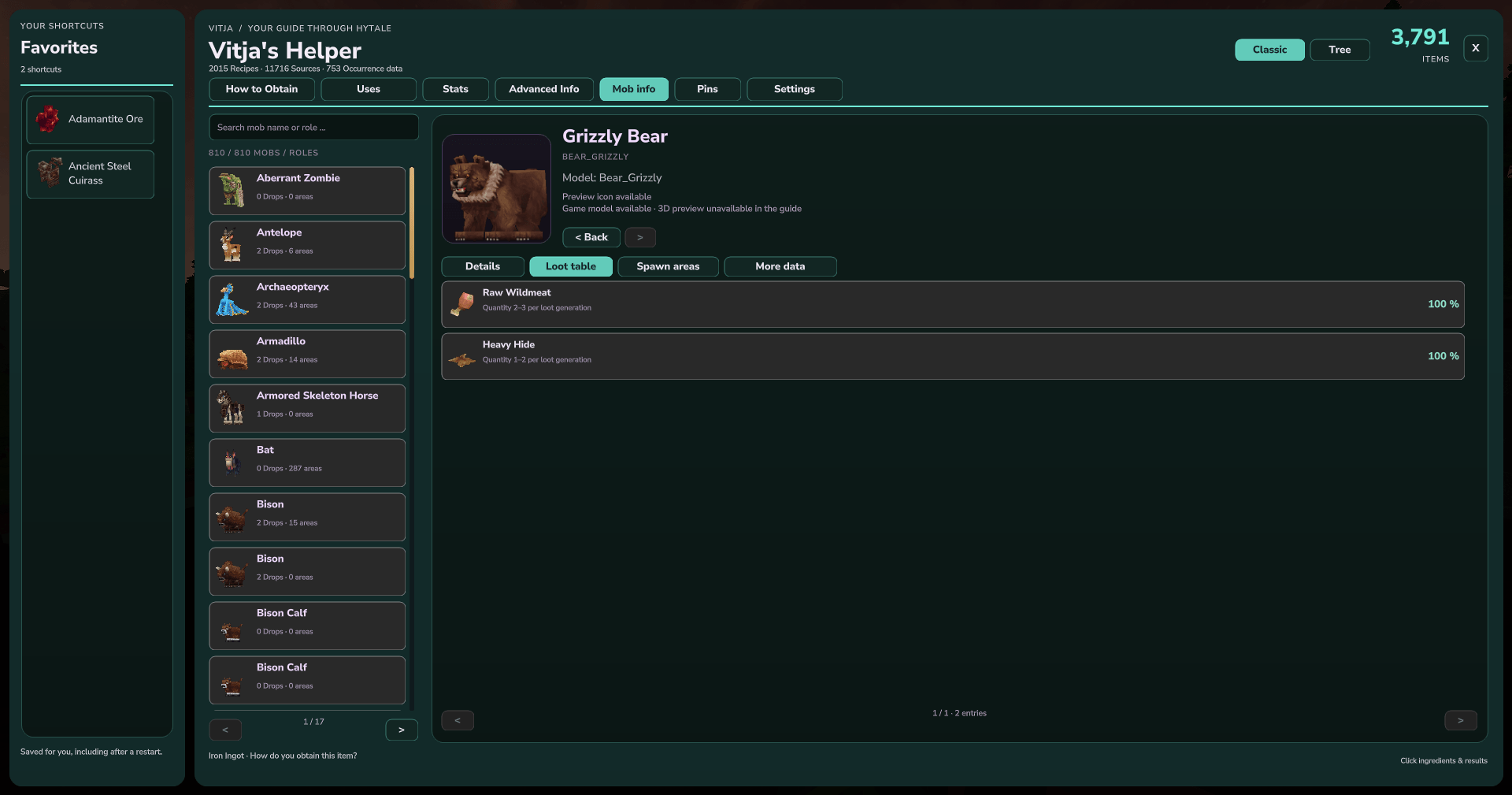Viewport: 1512px width, 795px height.
Task: Focus the mob name search field
Action: (x=313, y=127)
